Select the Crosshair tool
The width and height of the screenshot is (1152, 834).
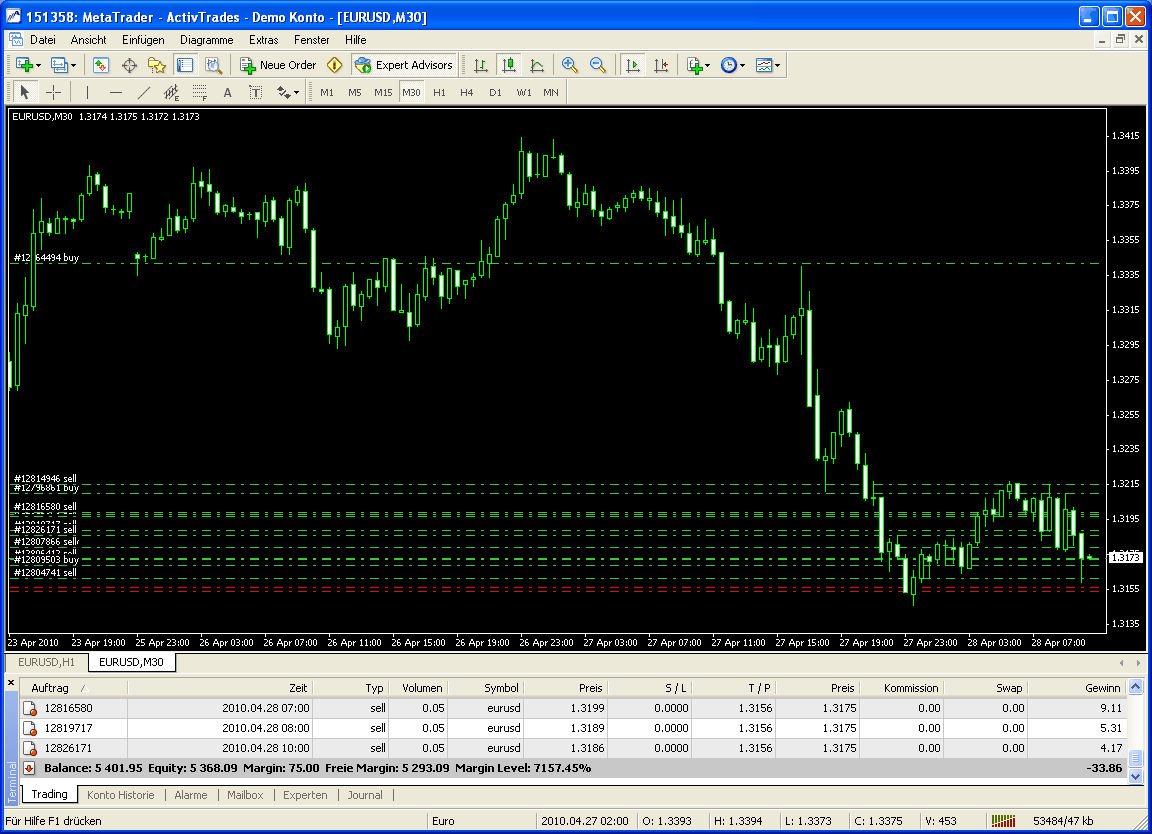point(55,91)
